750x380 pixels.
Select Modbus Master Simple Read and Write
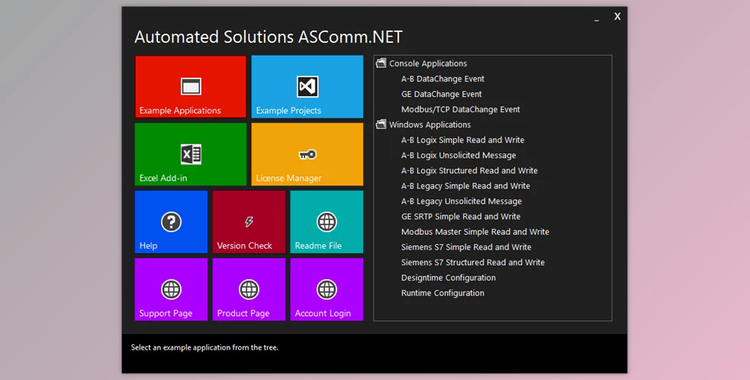coord(475,232)
